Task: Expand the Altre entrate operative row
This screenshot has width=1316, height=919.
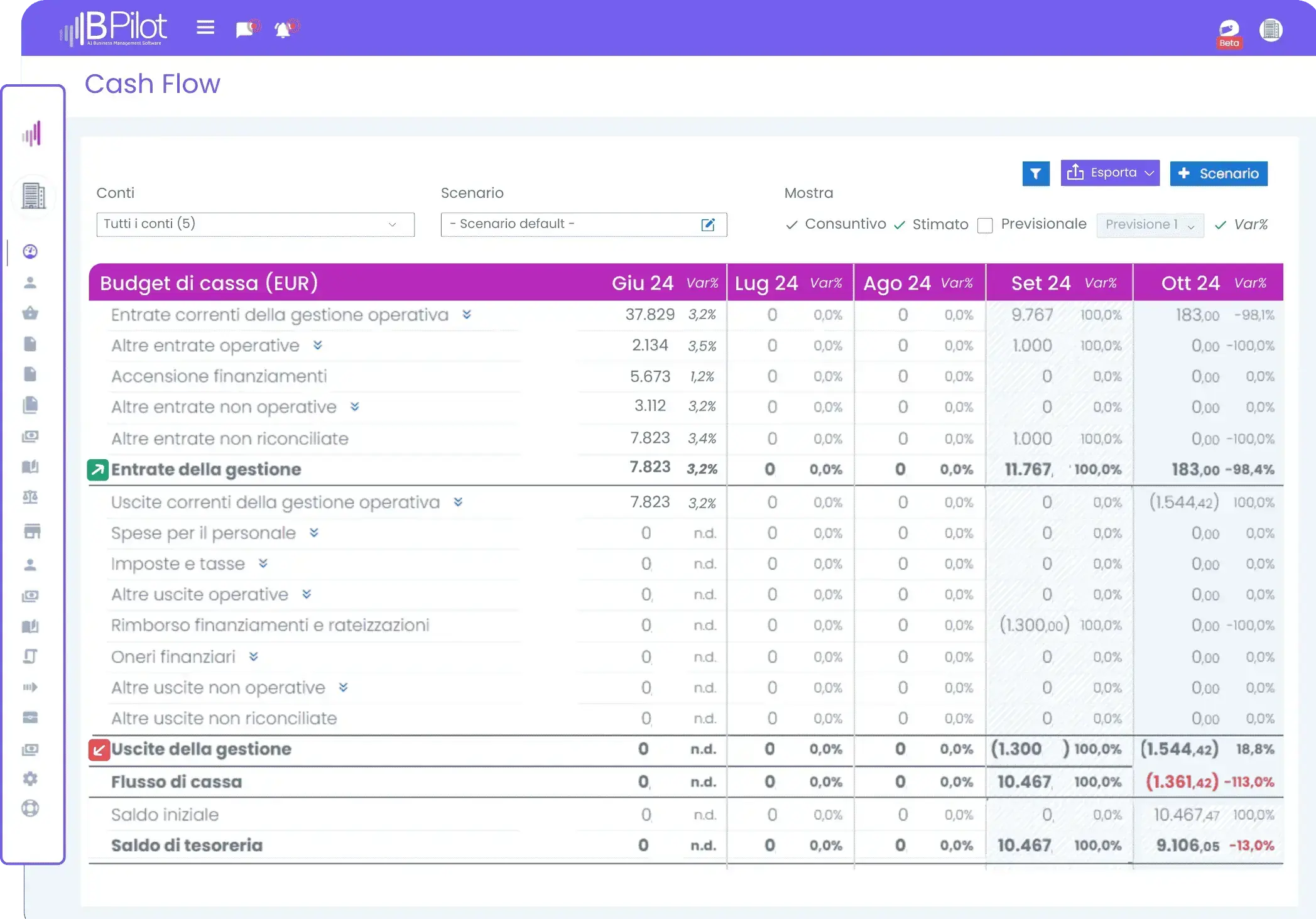Action: 318,345
